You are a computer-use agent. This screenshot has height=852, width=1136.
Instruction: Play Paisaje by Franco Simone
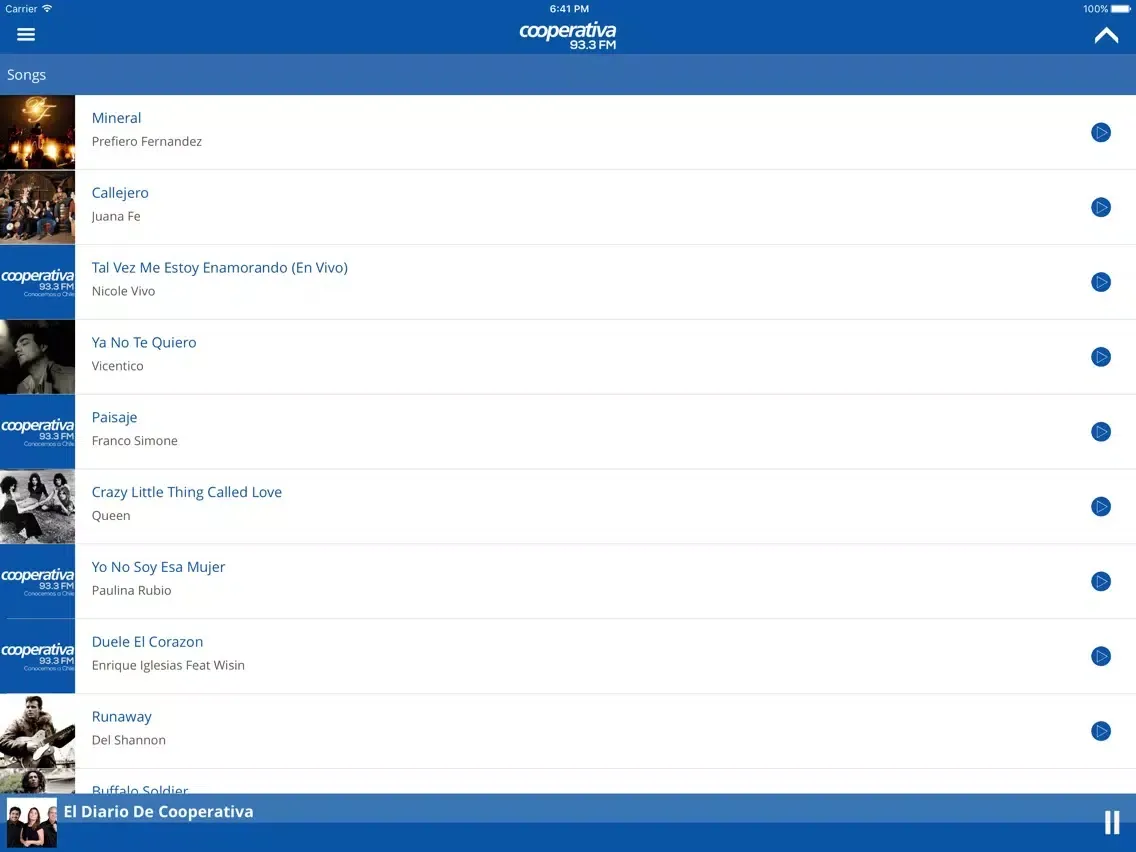[1100, 432]
